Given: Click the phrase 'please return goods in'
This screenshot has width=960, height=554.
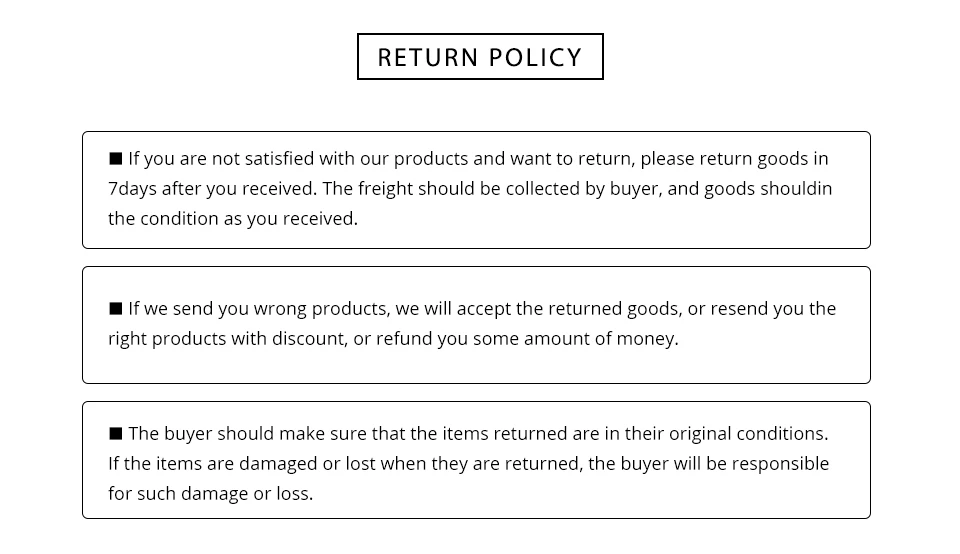Looking at the screenshot, I should pos(734,159).
